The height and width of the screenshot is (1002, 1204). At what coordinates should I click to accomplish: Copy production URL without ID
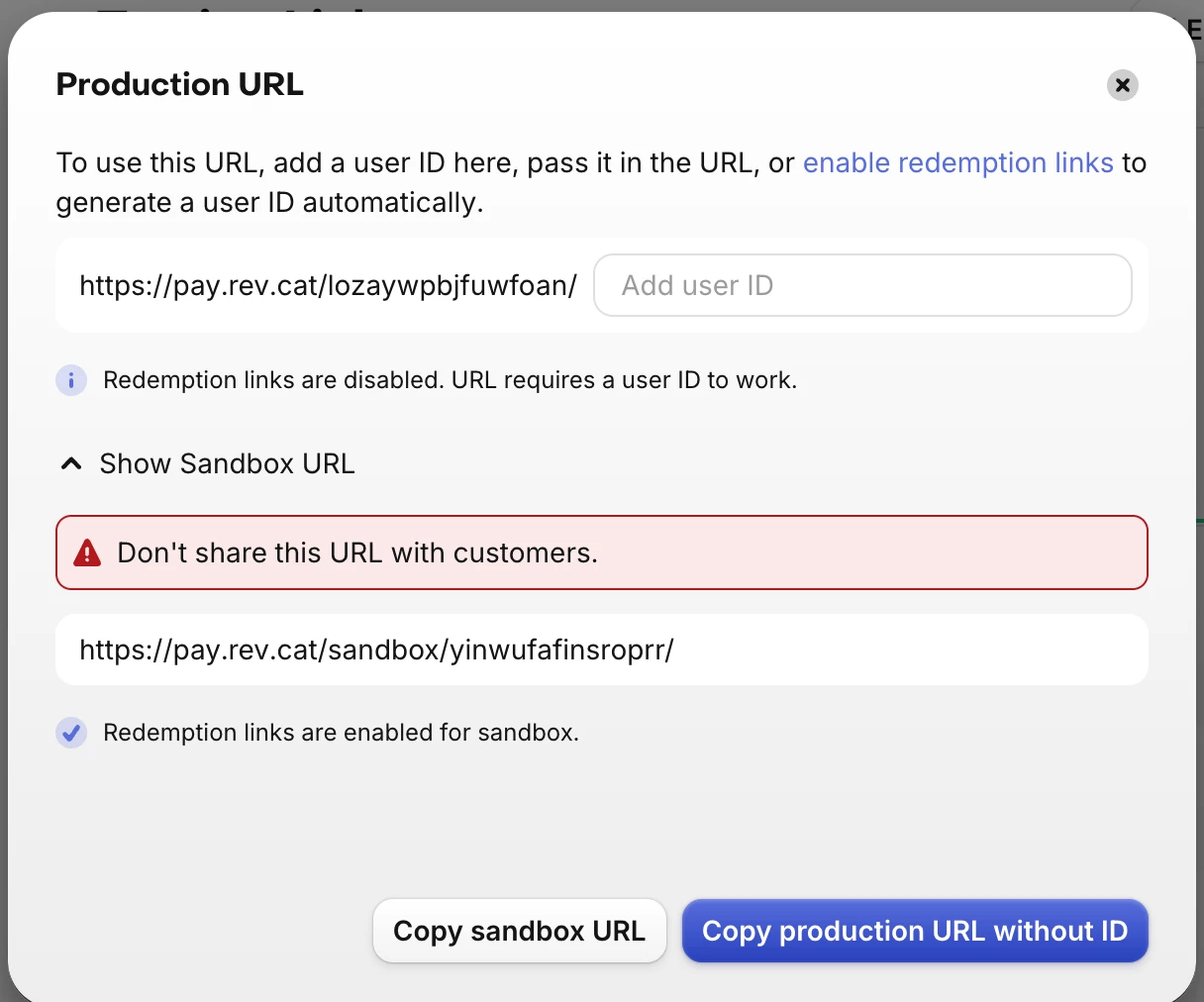tap(914, 931)
